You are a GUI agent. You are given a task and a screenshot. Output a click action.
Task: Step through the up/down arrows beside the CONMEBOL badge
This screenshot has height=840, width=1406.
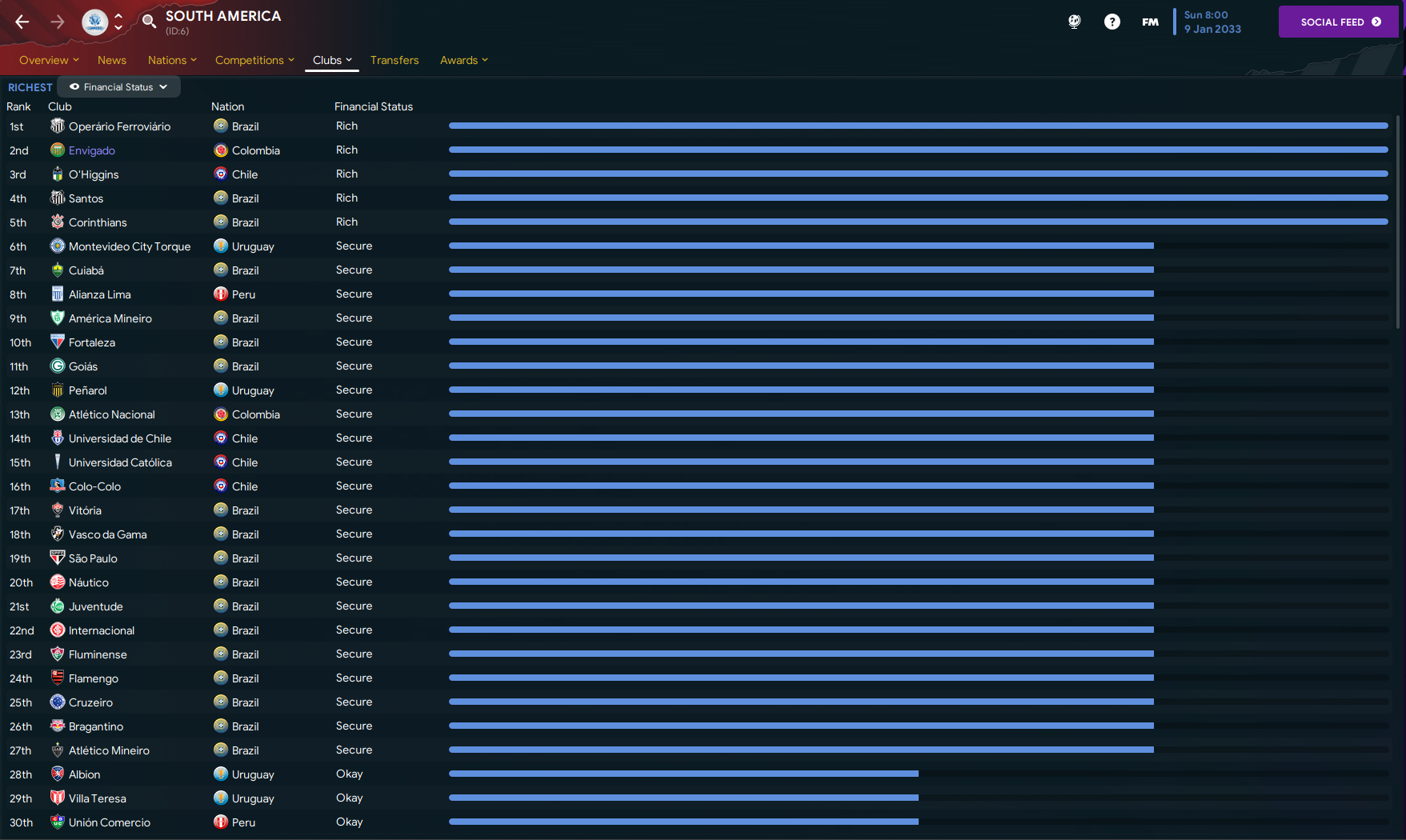pyautogui.click(x=118, y=22)
